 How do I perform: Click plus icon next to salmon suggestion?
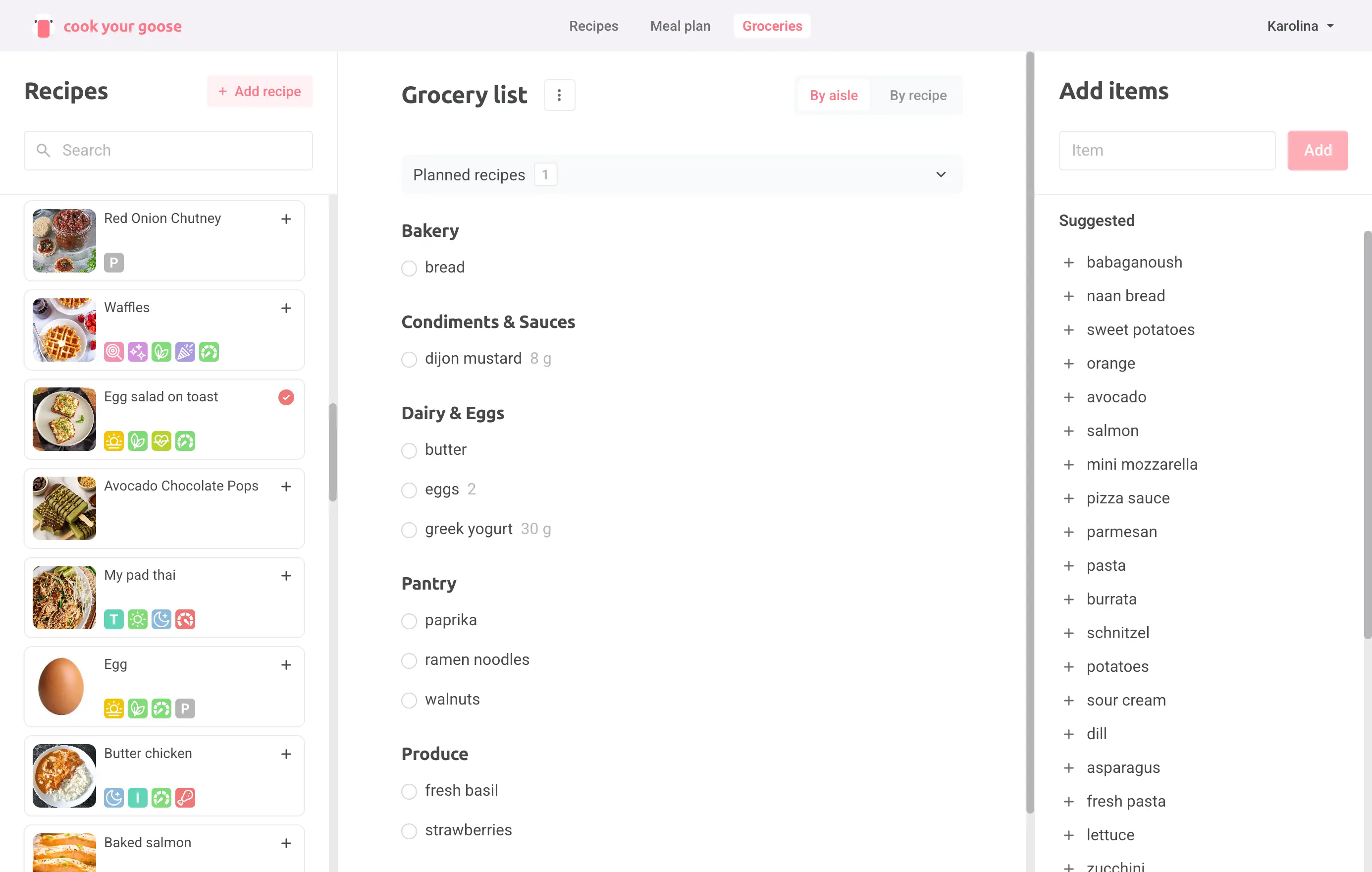[1068, 431]
